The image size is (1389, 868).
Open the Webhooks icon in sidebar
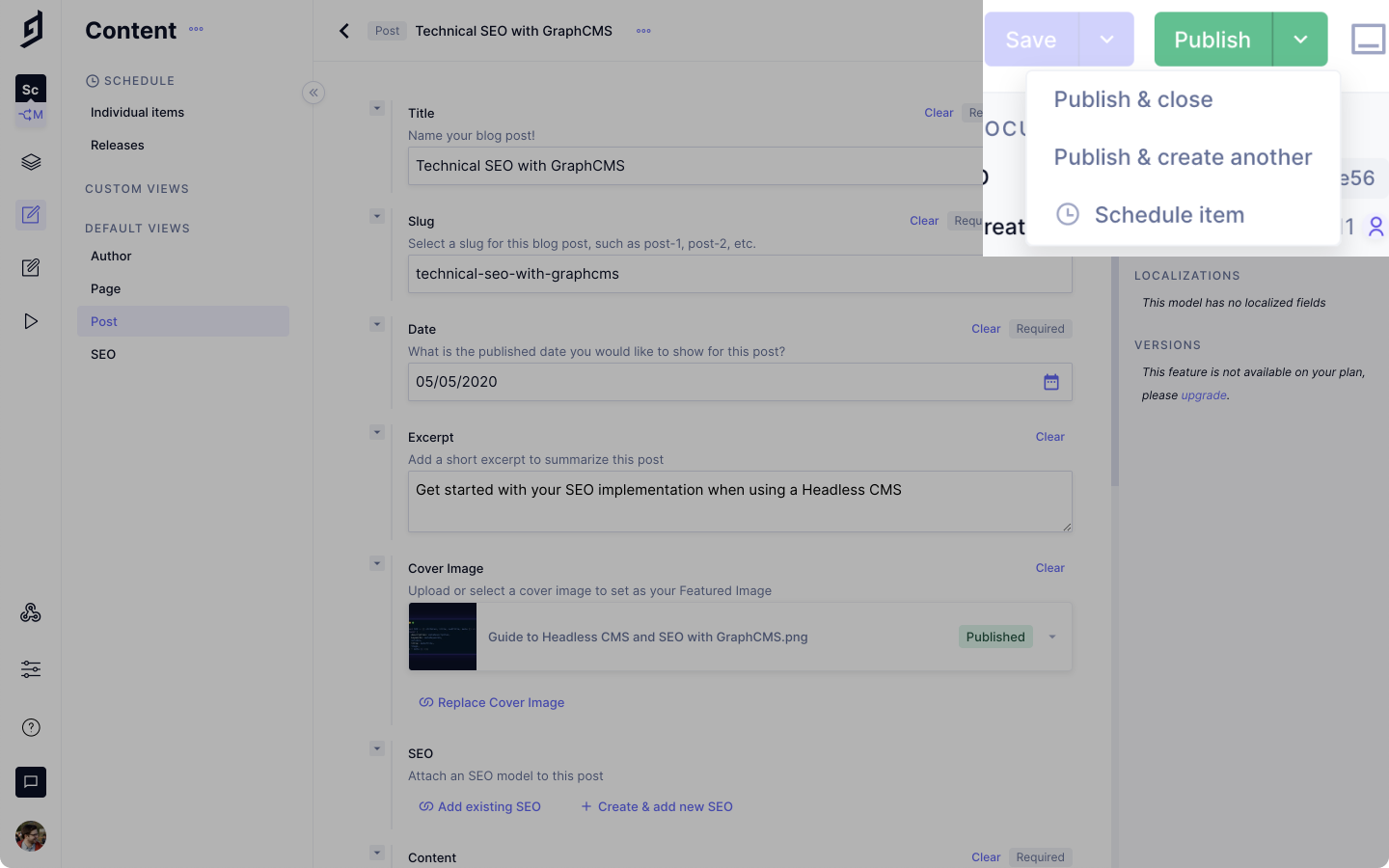pyautogui.click(x=31, y=612)
